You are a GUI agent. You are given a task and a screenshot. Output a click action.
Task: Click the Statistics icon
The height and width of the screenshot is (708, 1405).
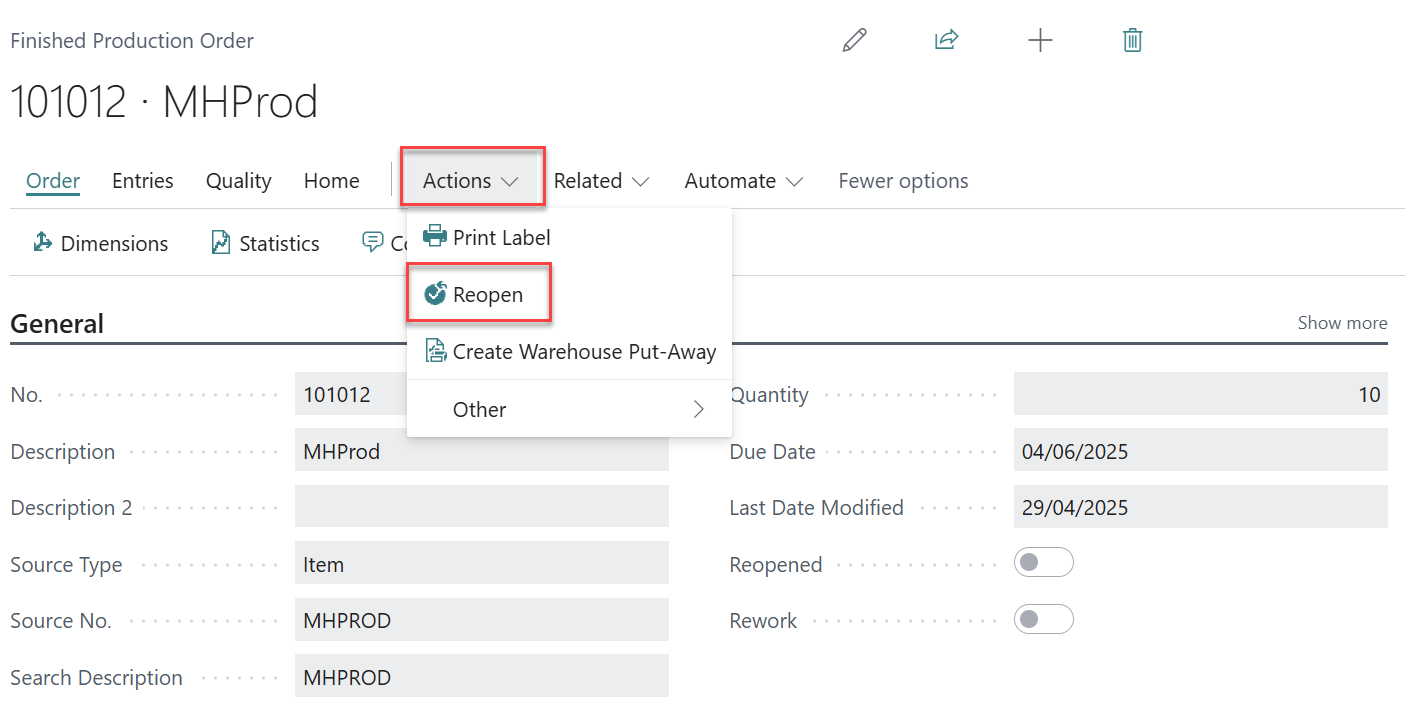tap(221, 243)
